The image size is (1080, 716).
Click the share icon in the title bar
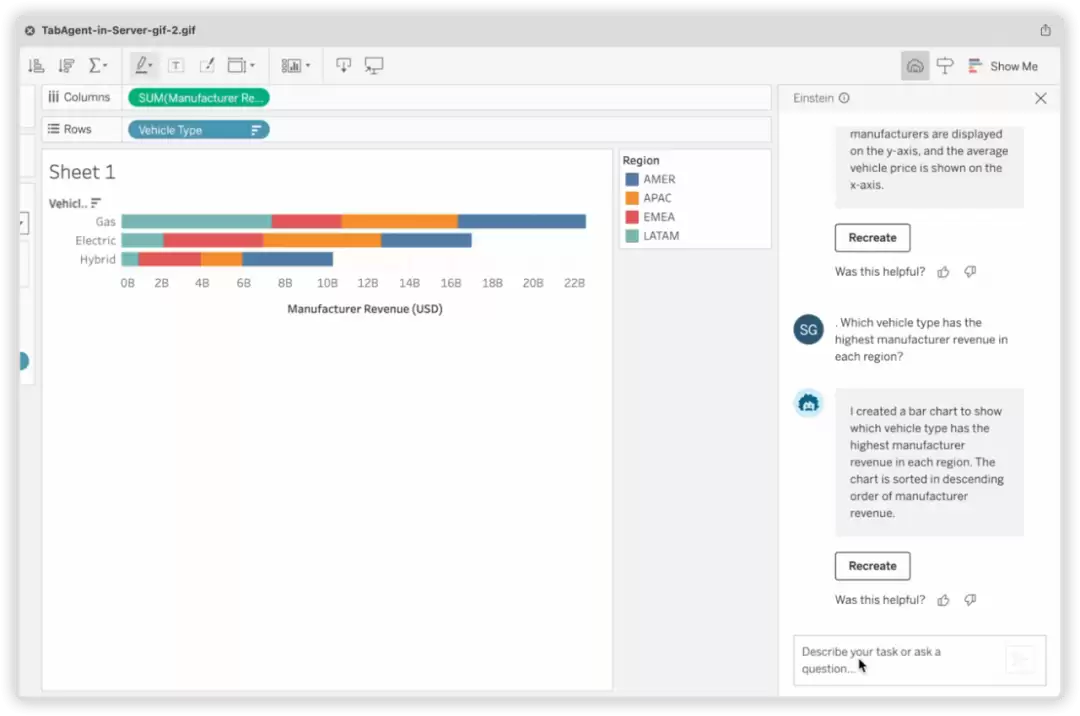tap(1045, 30)
